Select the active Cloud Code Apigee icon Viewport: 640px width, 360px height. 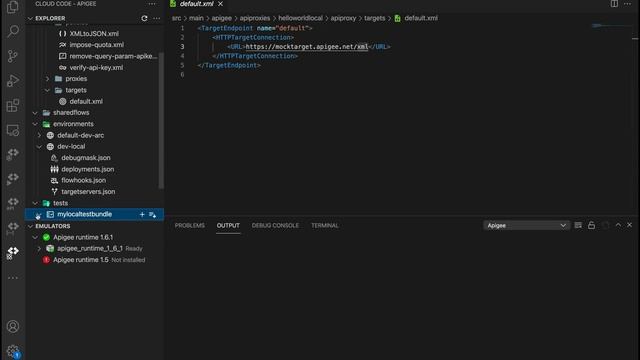[x=13, y=252]
